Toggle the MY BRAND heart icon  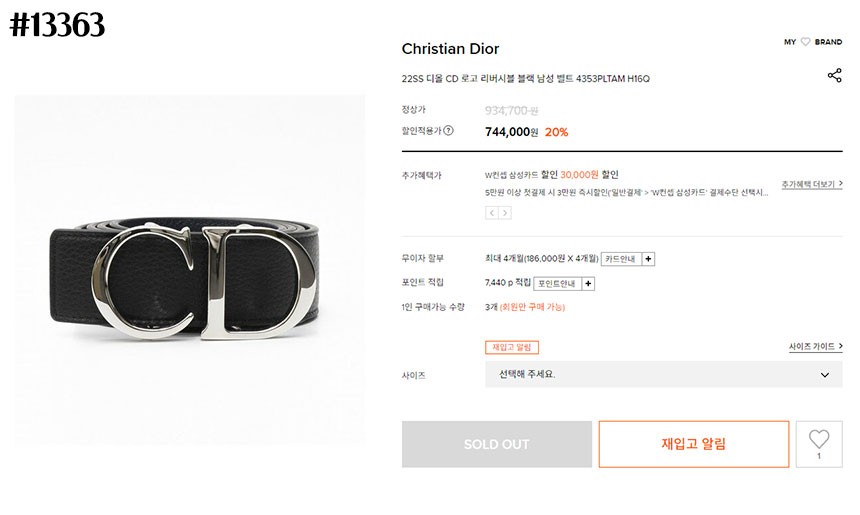[805, 43]
